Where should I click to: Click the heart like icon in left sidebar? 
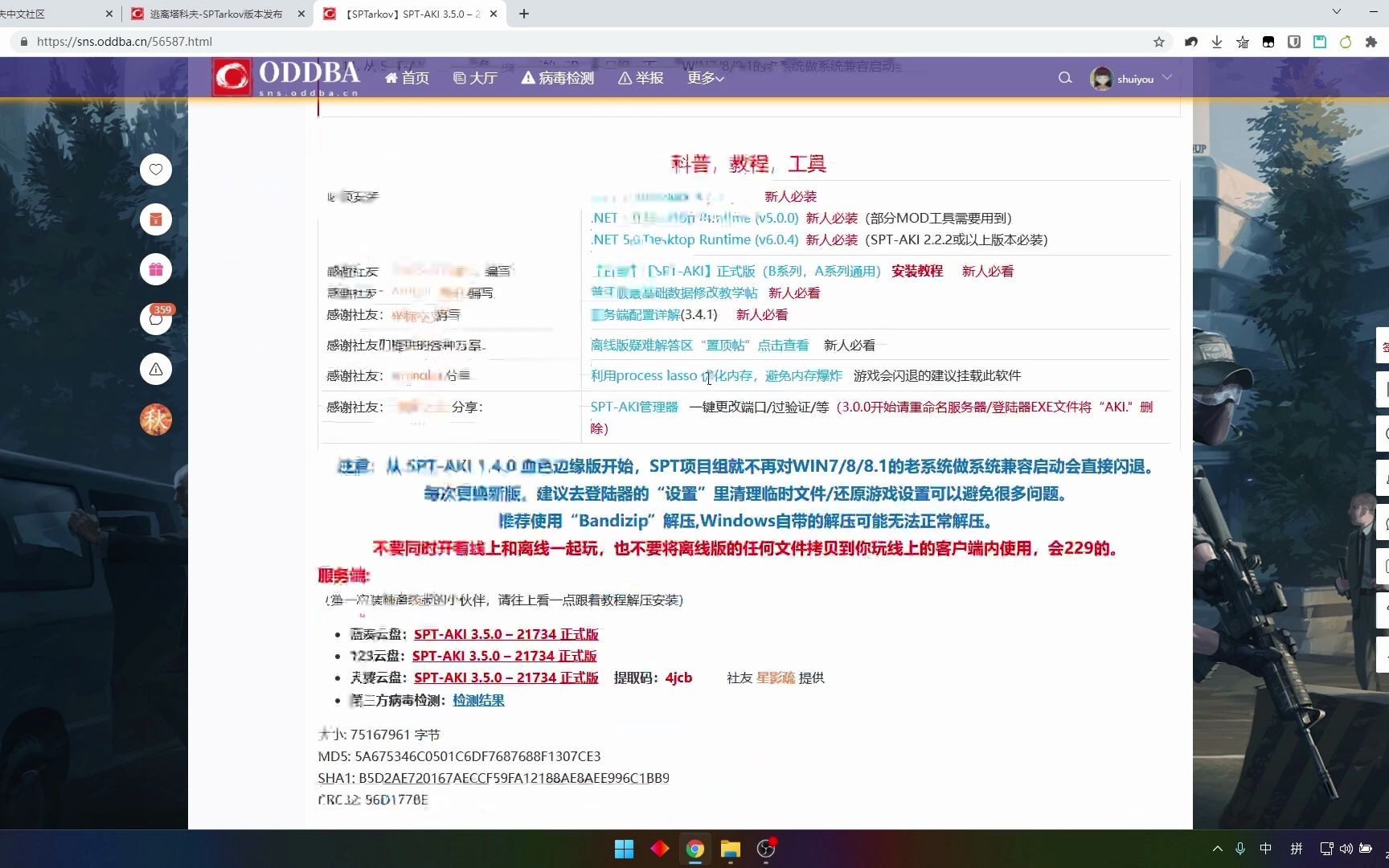tap(156, 170)
